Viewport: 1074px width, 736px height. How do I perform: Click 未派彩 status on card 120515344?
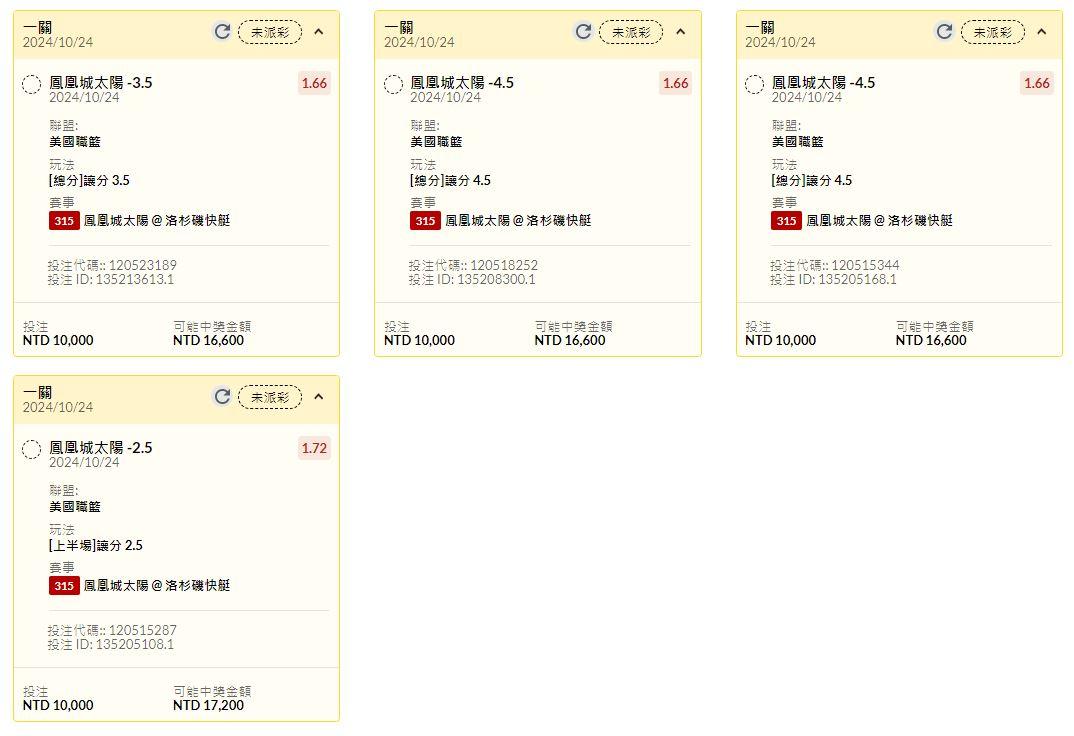[x=992, y=32]
